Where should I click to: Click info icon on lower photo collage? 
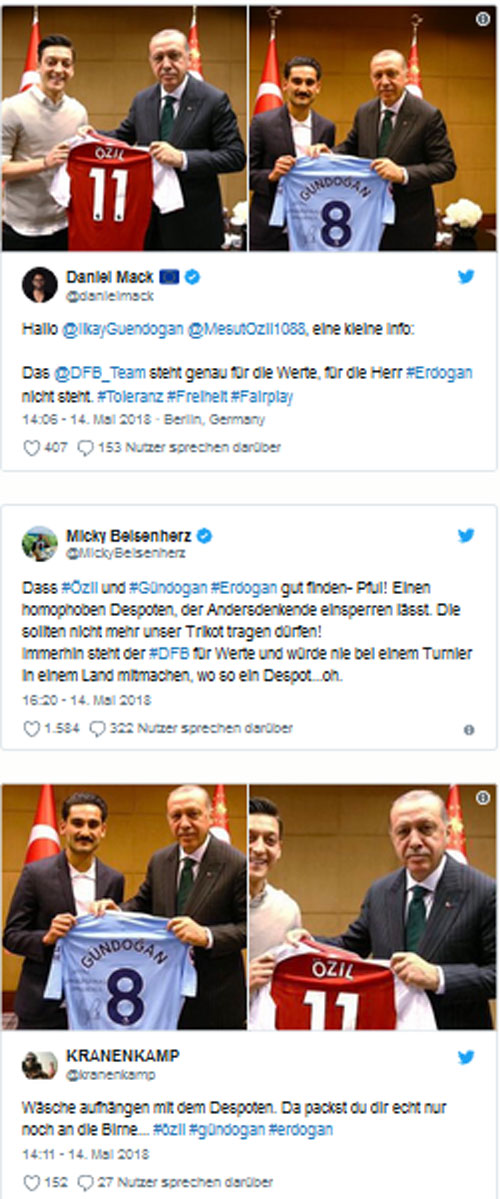point(482,798)
